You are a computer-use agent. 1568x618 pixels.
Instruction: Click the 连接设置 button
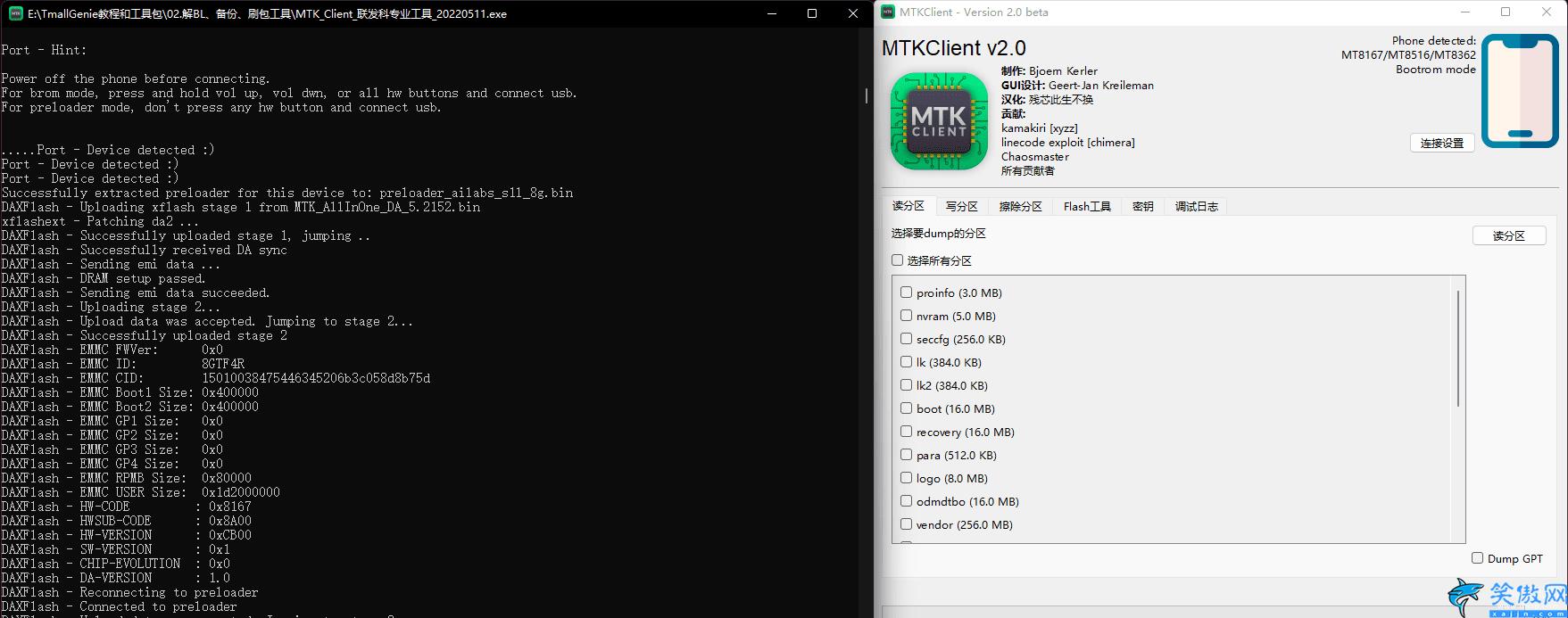pos(1442,143)
